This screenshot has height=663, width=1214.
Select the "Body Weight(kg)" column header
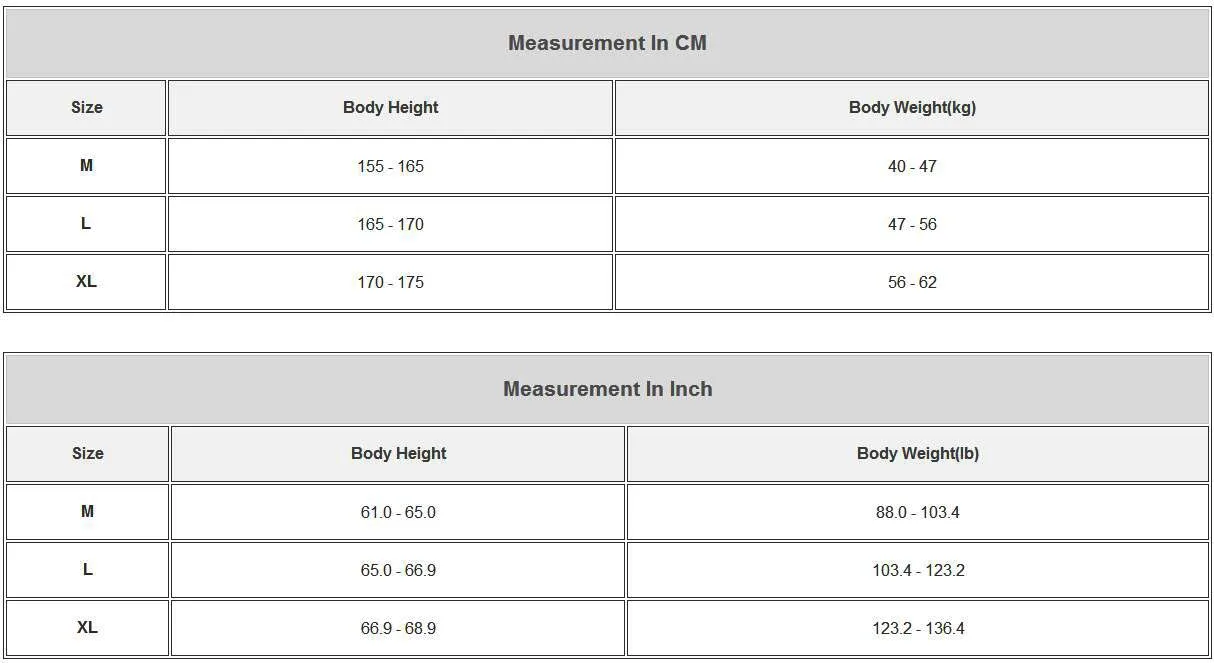[x=912, y=107]
